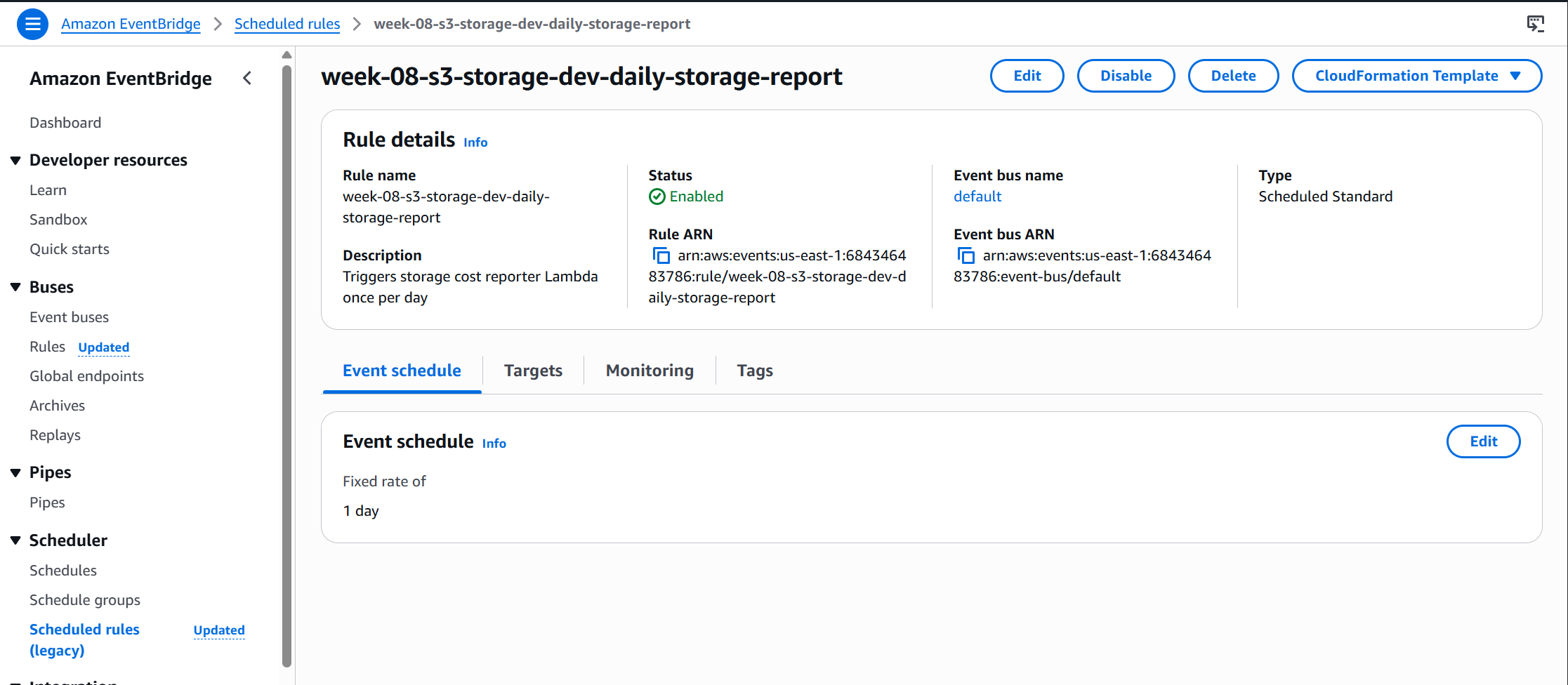Screen dimensions: 1568x685
Task: Click the Delete rule button
Action: pyautogui.click(x=1233, y=76)
